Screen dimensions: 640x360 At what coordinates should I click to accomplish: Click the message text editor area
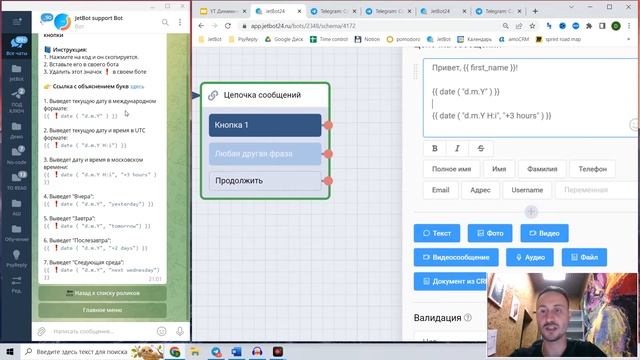click(x=530, y=98)
